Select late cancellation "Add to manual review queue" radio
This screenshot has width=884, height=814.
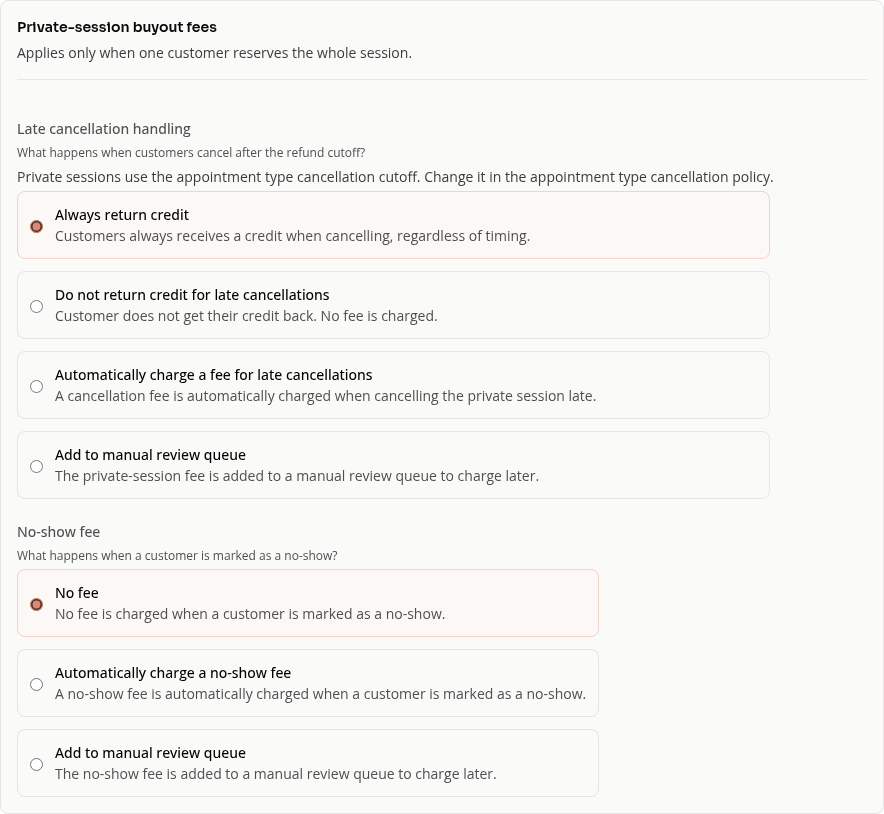37,466
